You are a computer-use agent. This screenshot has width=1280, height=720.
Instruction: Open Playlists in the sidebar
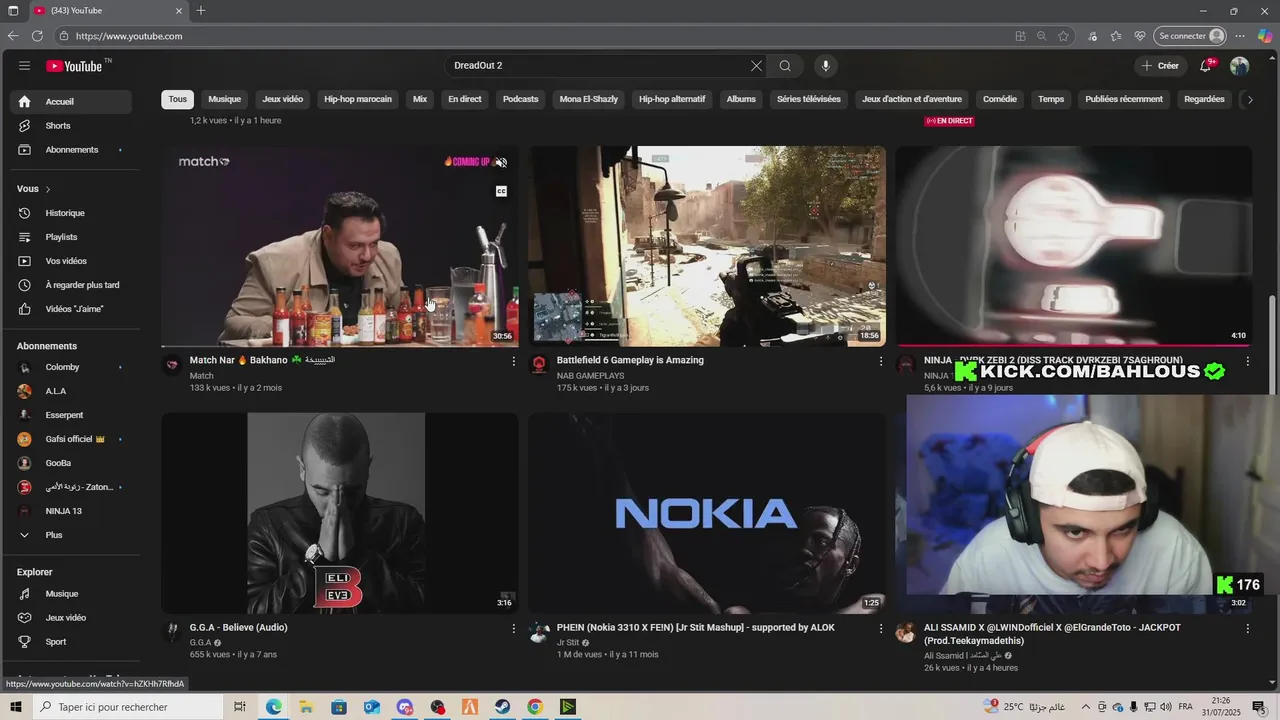click(70, 237)
